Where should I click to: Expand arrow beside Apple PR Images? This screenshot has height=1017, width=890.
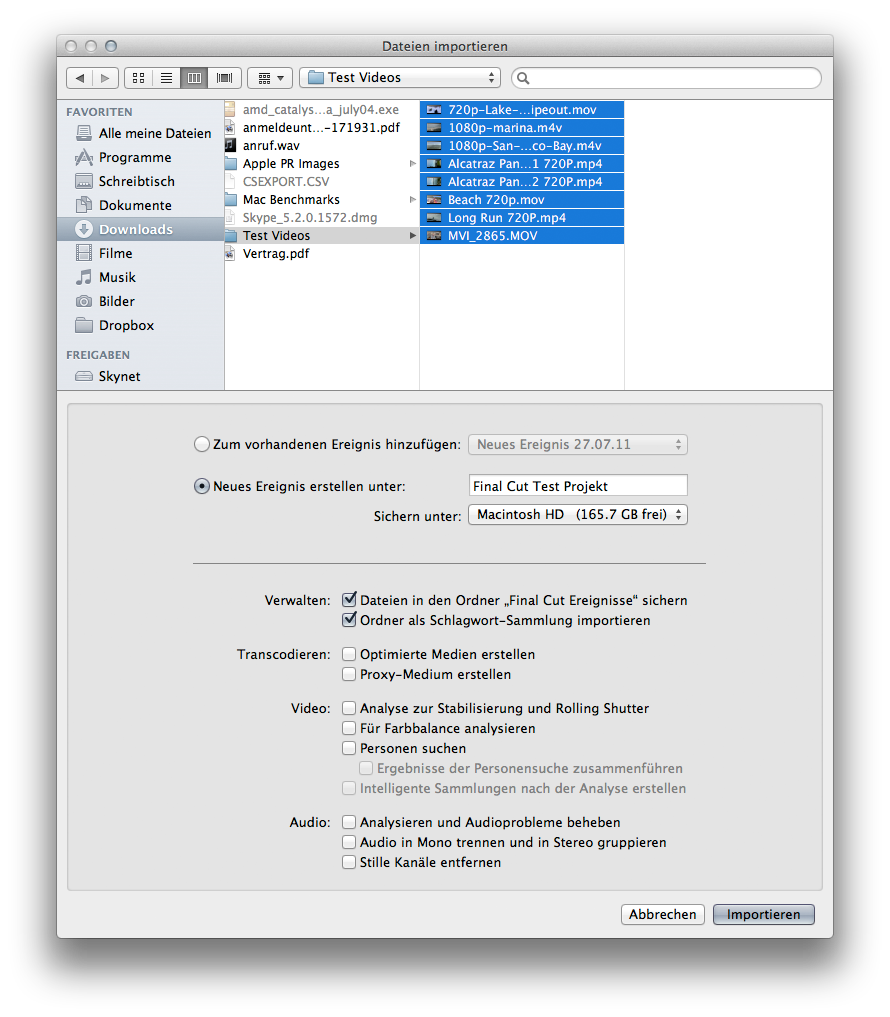[412, 163]
